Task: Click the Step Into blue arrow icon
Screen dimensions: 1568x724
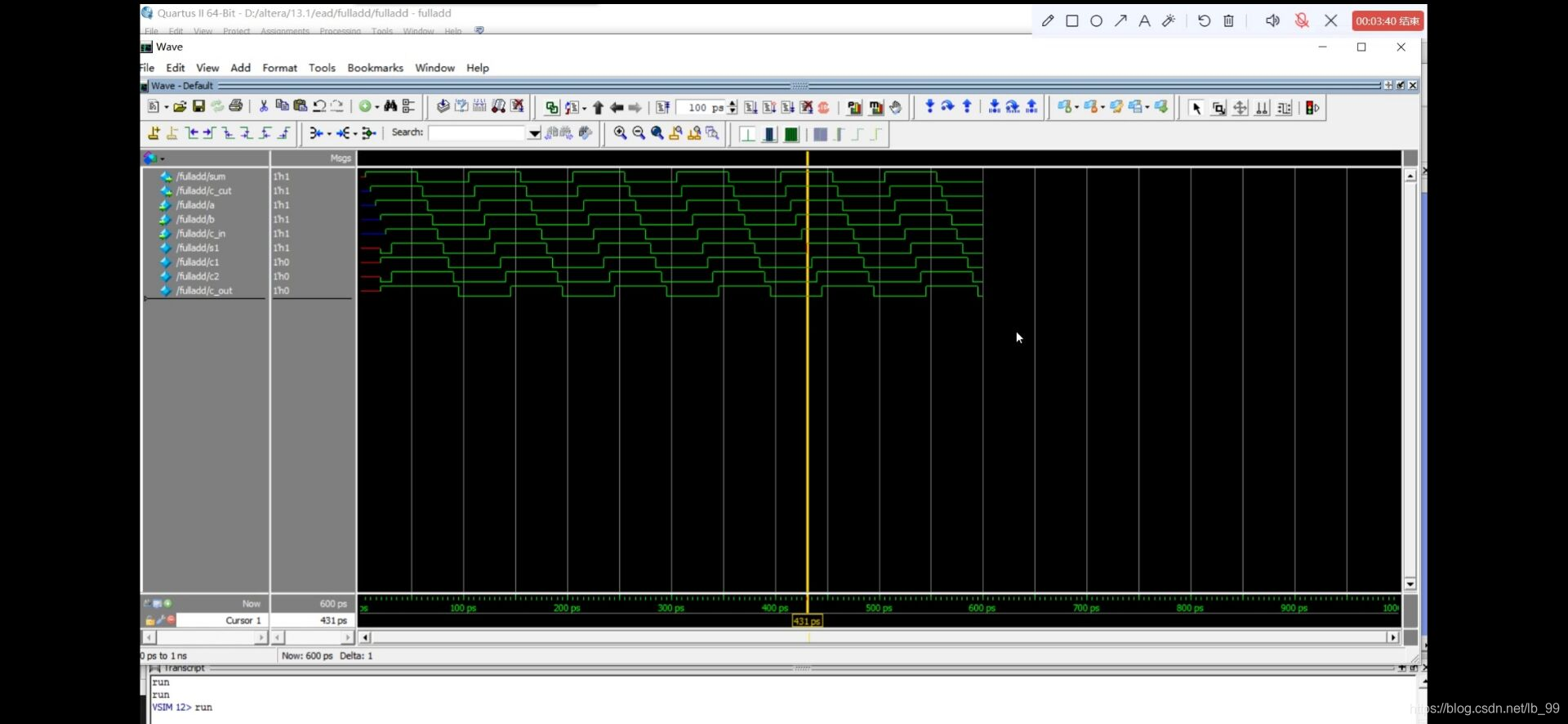Action: (929, 107)
